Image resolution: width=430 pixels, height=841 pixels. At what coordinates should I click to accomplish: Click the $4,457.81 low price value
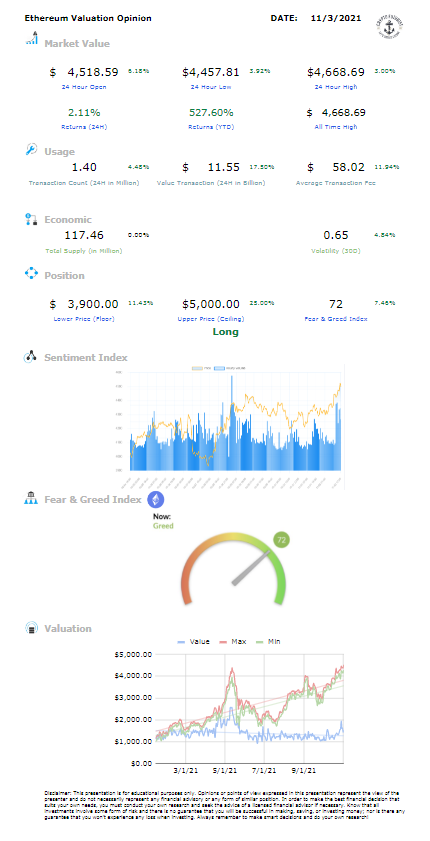211,72
